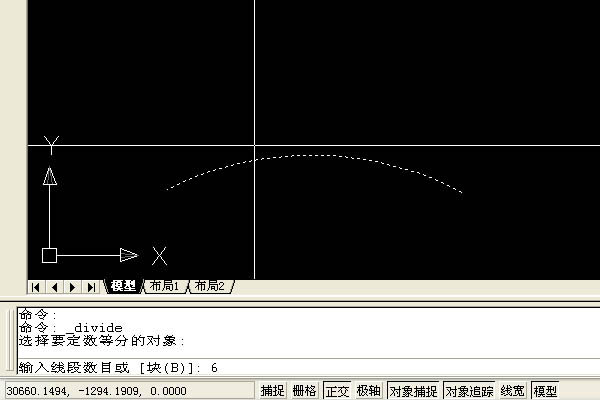Jump to first layout tab arrow
Viewport: 600px width, 400px height.
tap(36, 287)
